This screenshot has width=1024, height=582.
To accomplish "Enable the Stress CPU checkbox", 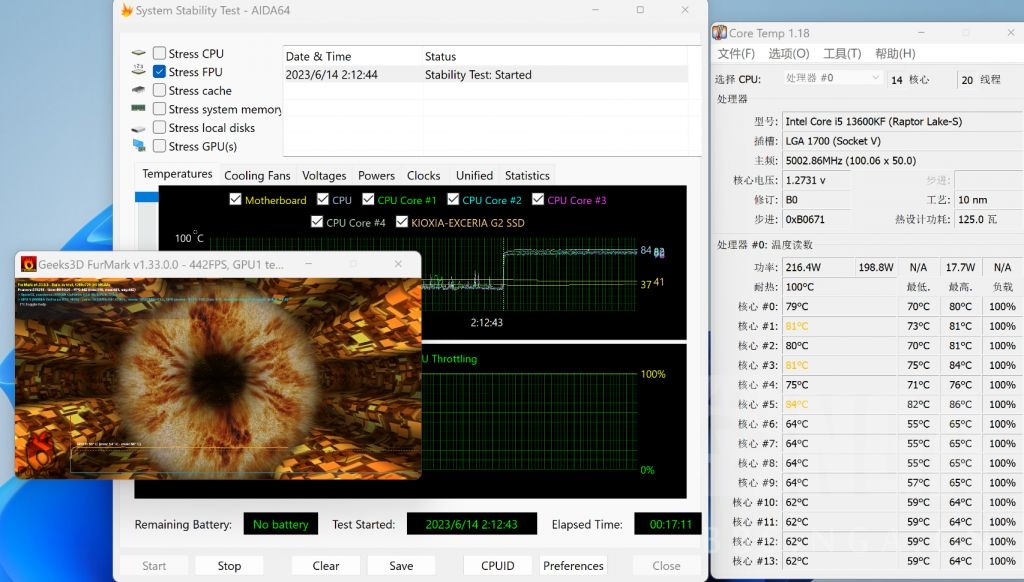I will (x=159, y=54).
